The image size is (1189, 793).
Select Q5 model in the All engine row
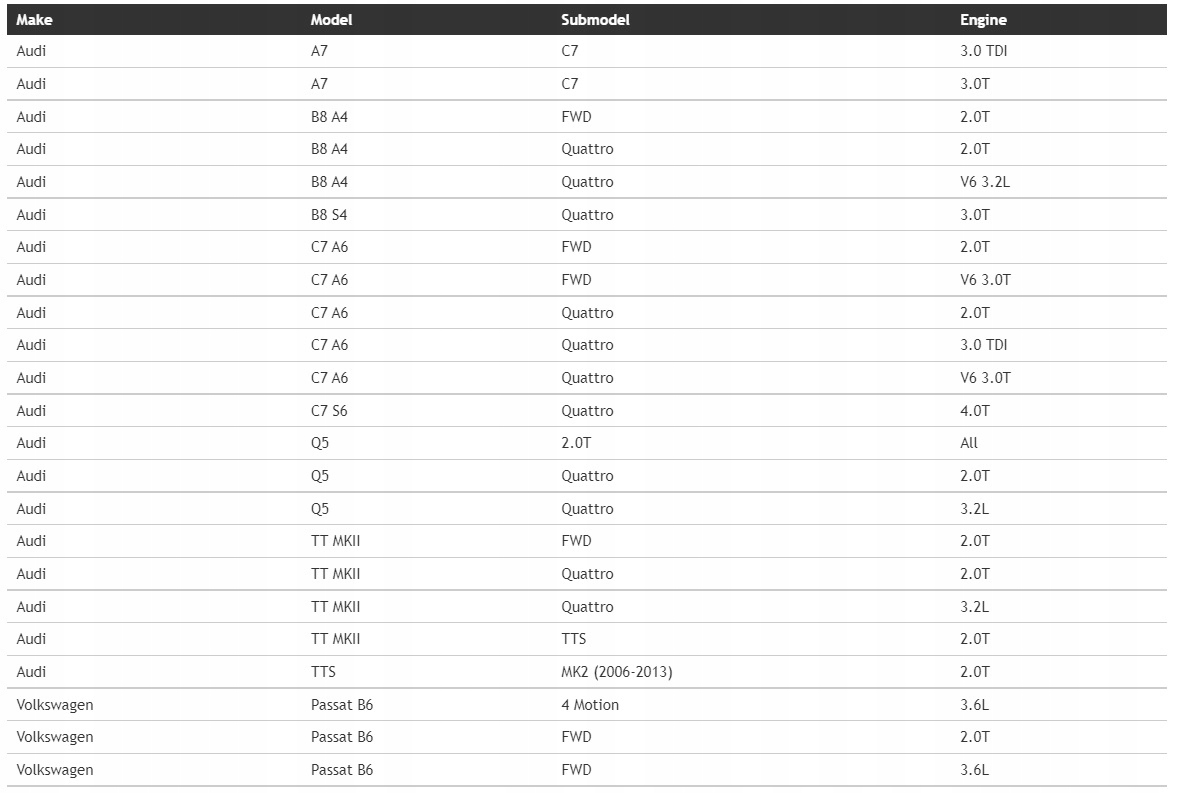[320, 443]
